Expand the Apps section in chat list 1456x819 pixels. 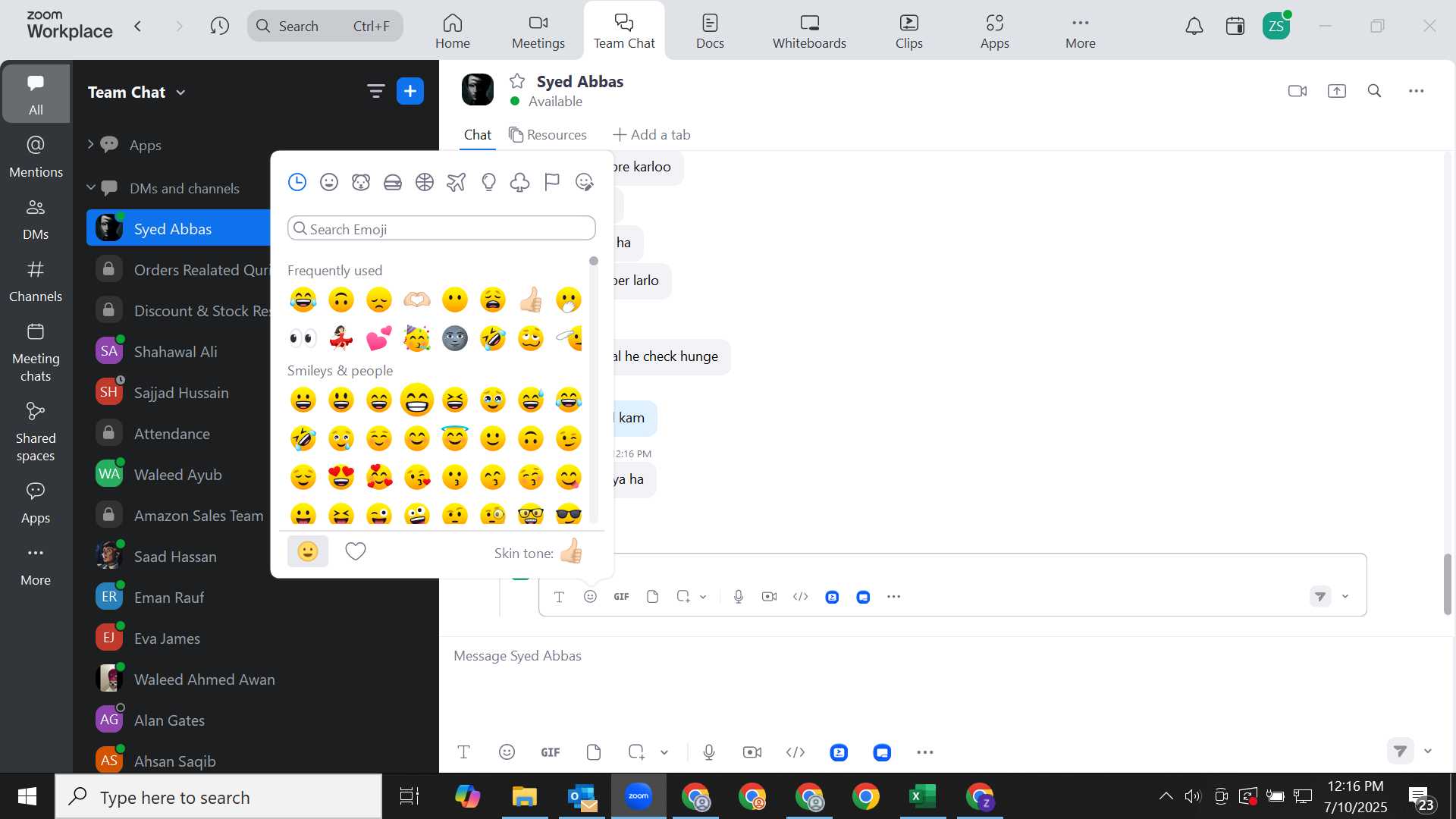[90, 144]
